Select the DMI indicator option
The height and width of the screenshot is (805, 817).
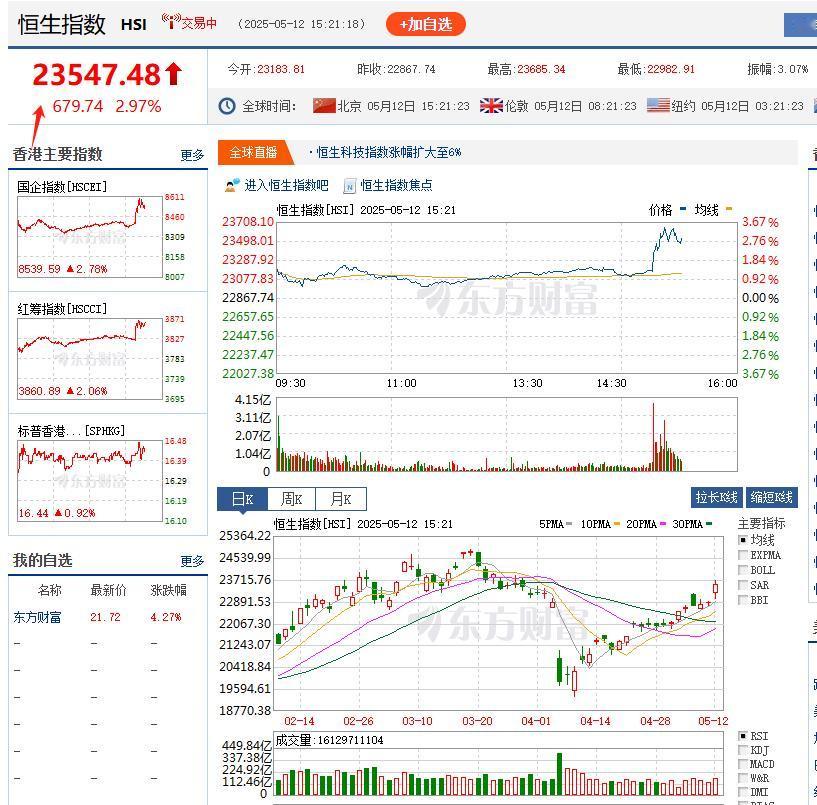point(743,792)
